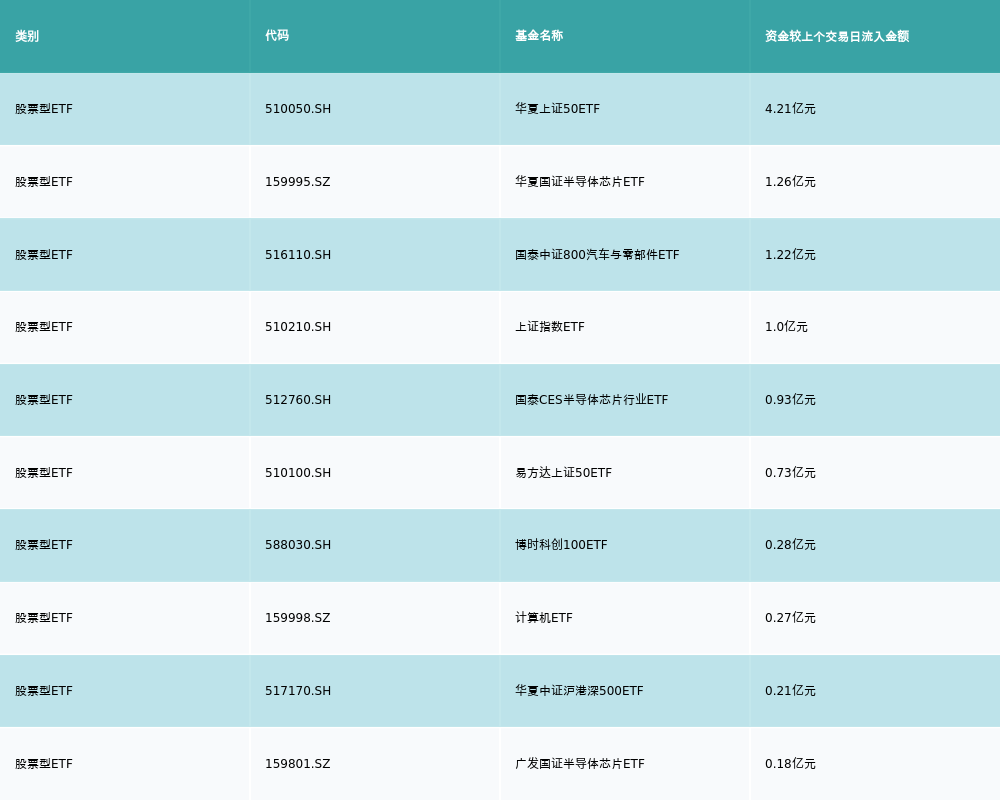Click the 0.93亿元 value
This screenshot has width=1000, height=800.
[x=790, y=400]
